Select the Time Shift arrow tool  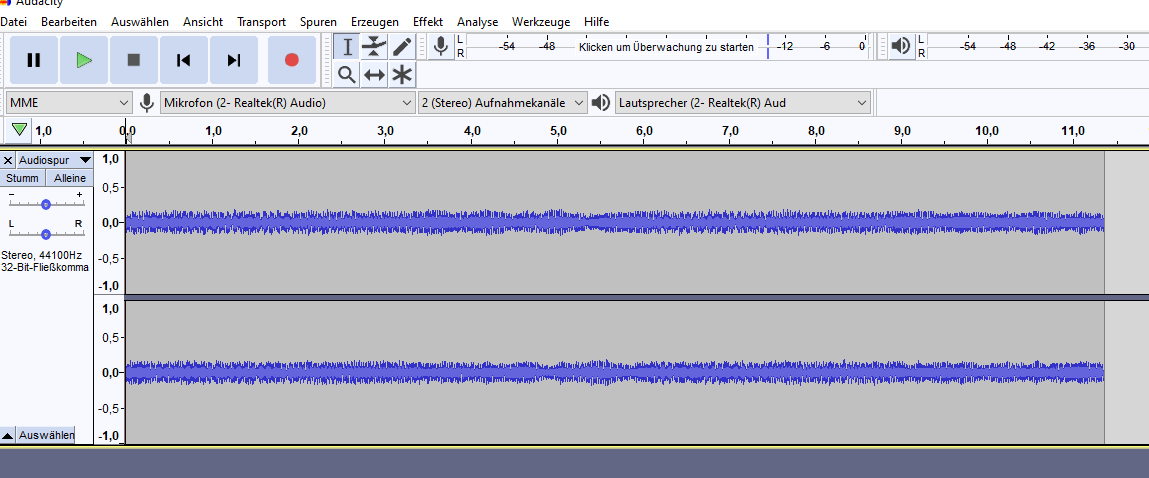(x=374, y=74)
